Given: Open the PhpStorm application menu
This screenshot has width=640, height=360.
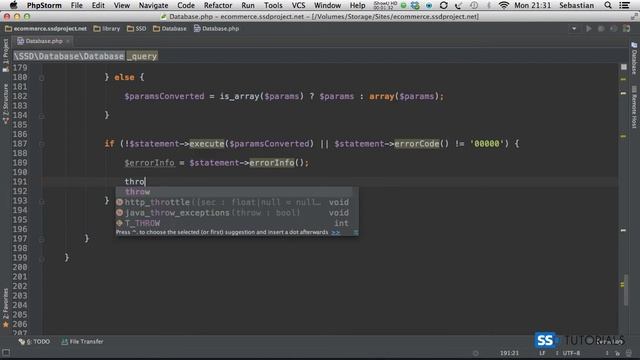Looking at the screenshot, I should click(x=44, y=5).
